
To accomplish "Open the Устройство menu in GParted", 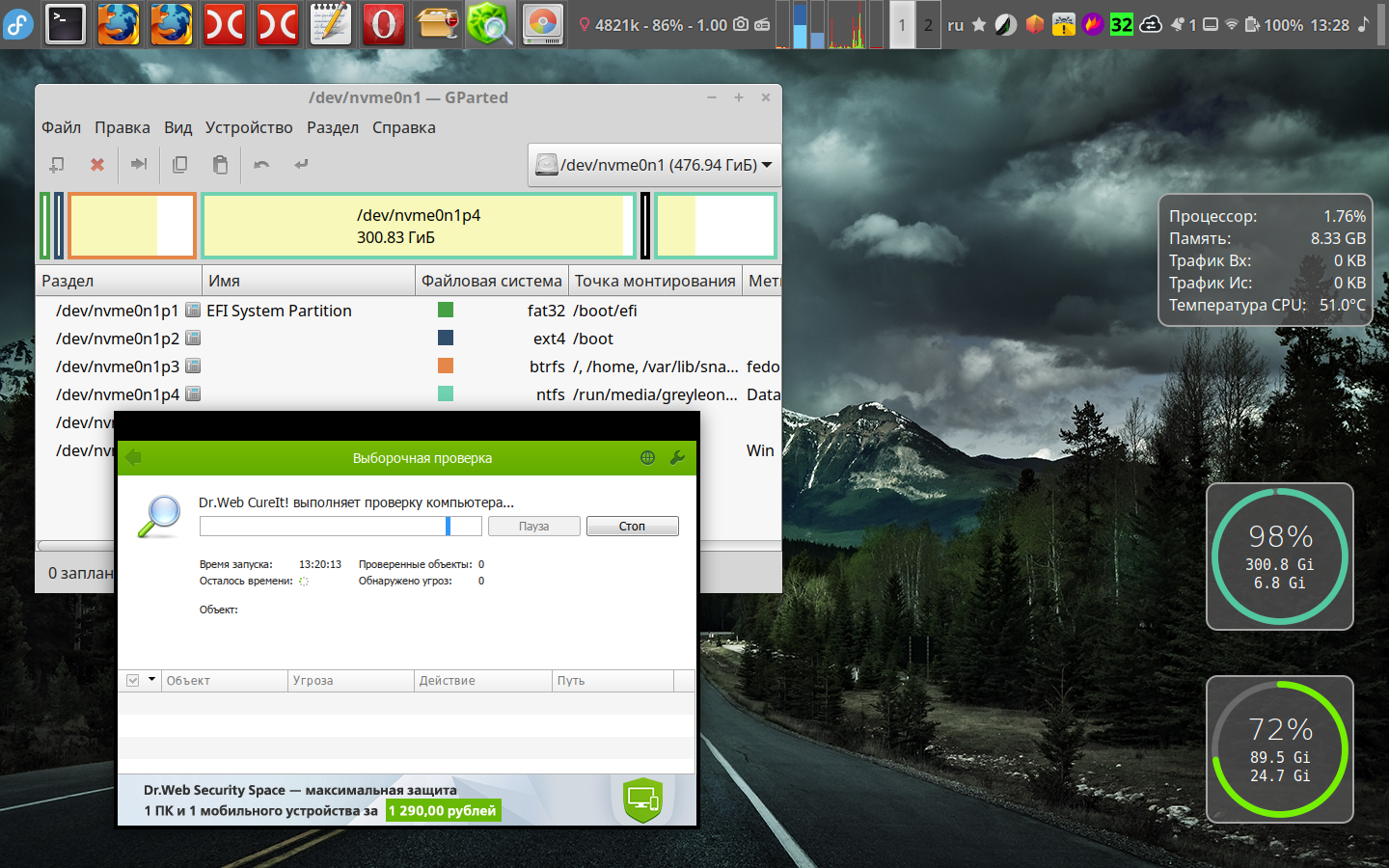I will click(249, 127).
